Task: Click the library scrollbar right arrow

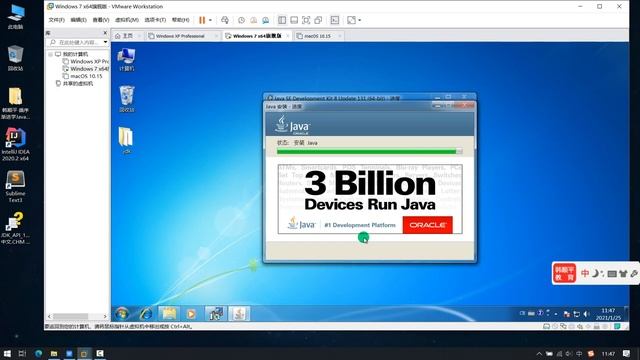Action: click(105, 316)
